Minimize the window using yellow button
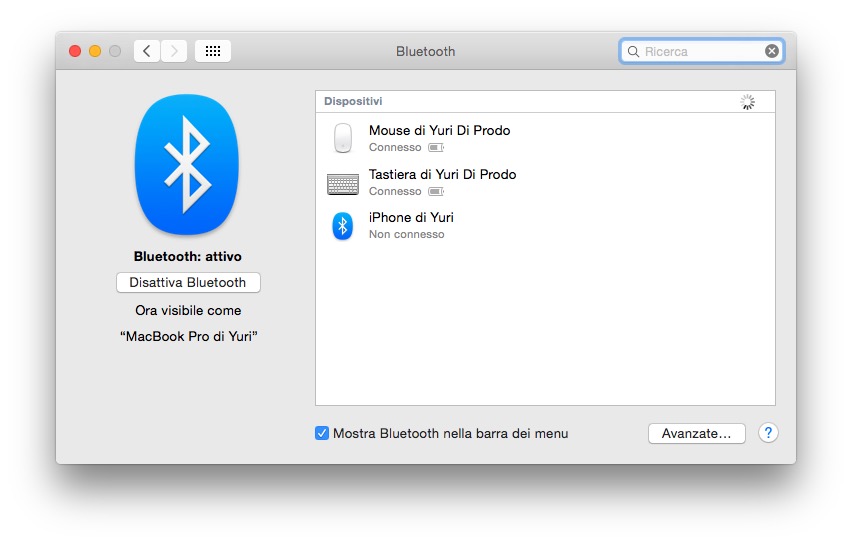Viewport: 852px width, 544px height. 95,51
